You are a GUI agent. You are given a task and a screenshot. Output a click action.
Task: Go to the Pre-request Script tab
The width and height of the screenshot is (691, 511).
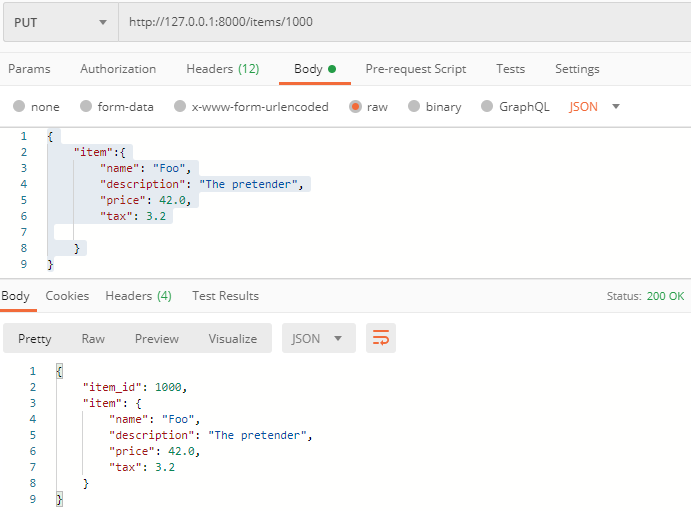tap(415, 69)
